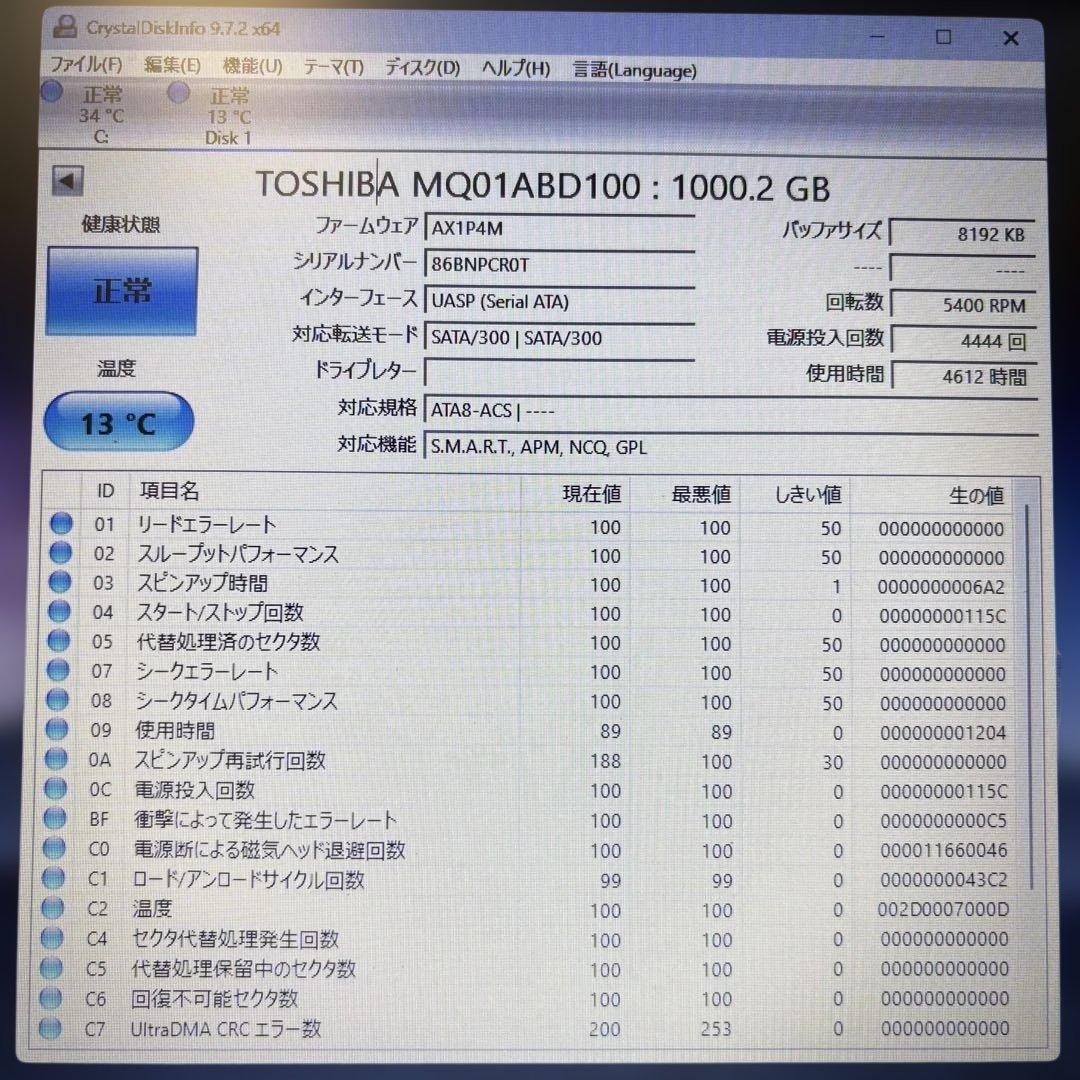Screen dimensions: 1080x1080
Task: Click the status icon for row C2 温度
Action: click(52, 908)
